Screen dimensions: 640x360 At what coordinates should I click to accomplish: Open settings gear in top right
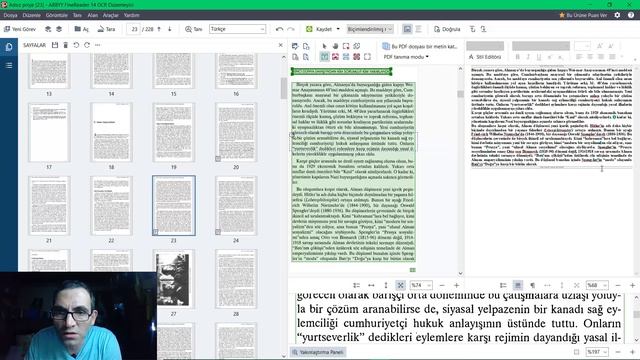point(617,15)
